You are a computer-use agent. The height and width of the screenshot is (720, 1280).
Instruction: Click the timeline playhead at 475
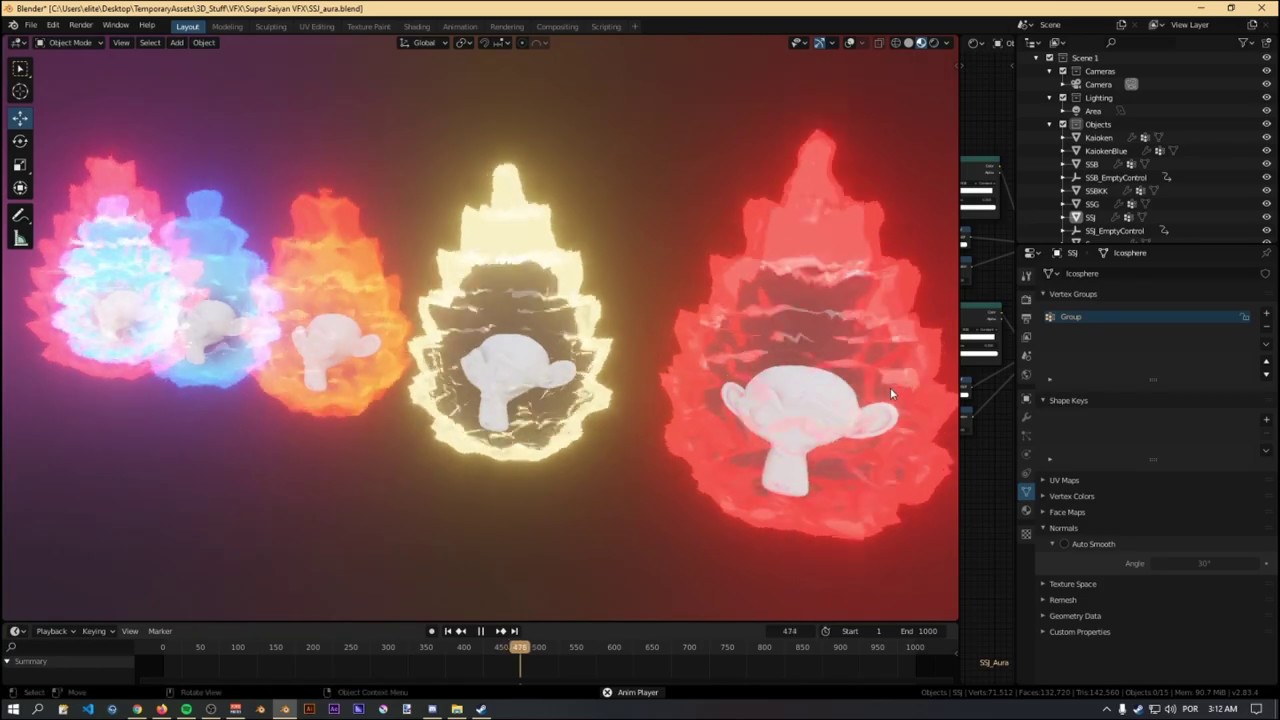(519, 647)
